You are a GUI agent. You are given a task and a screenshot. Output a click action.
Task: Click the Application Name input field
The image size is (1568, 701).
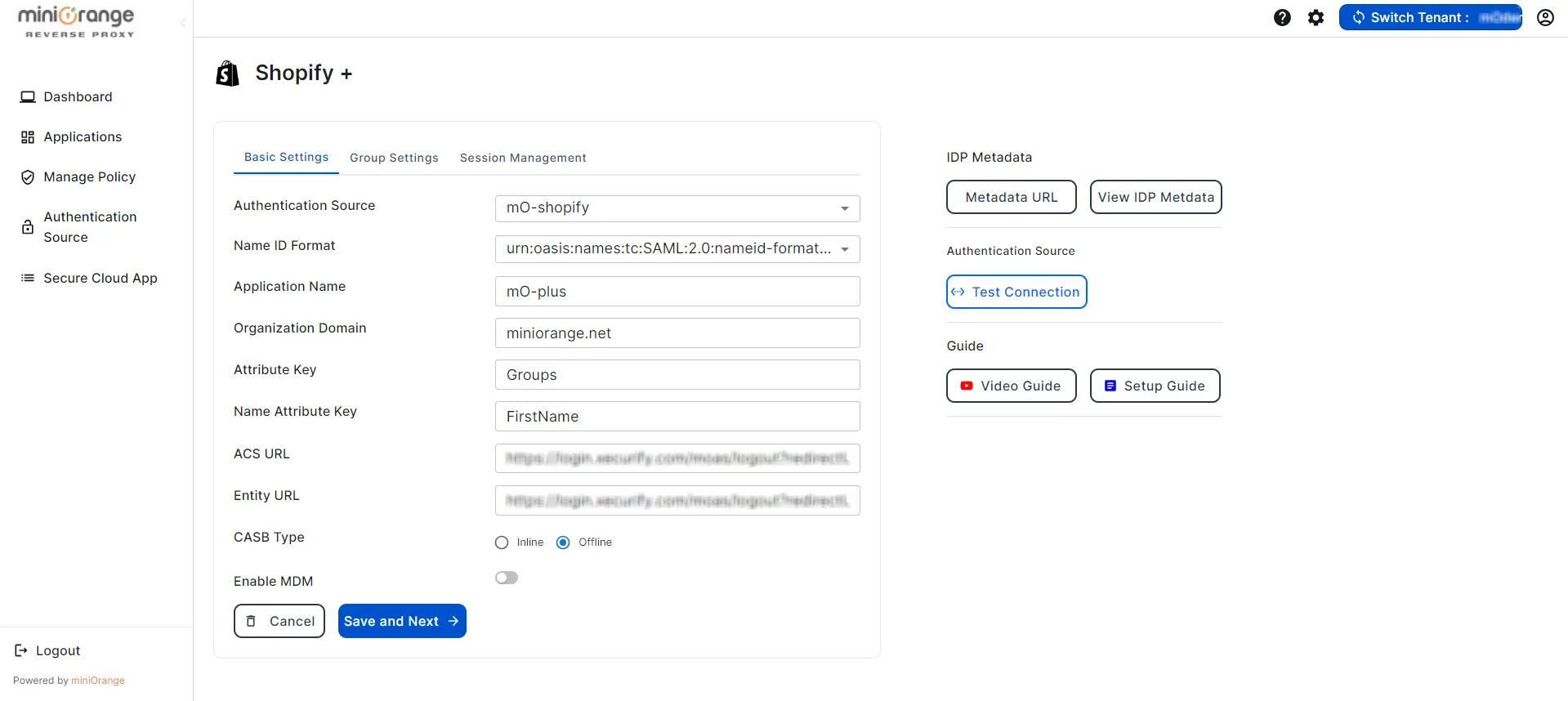pyautogui.click(x=677, y=292)
